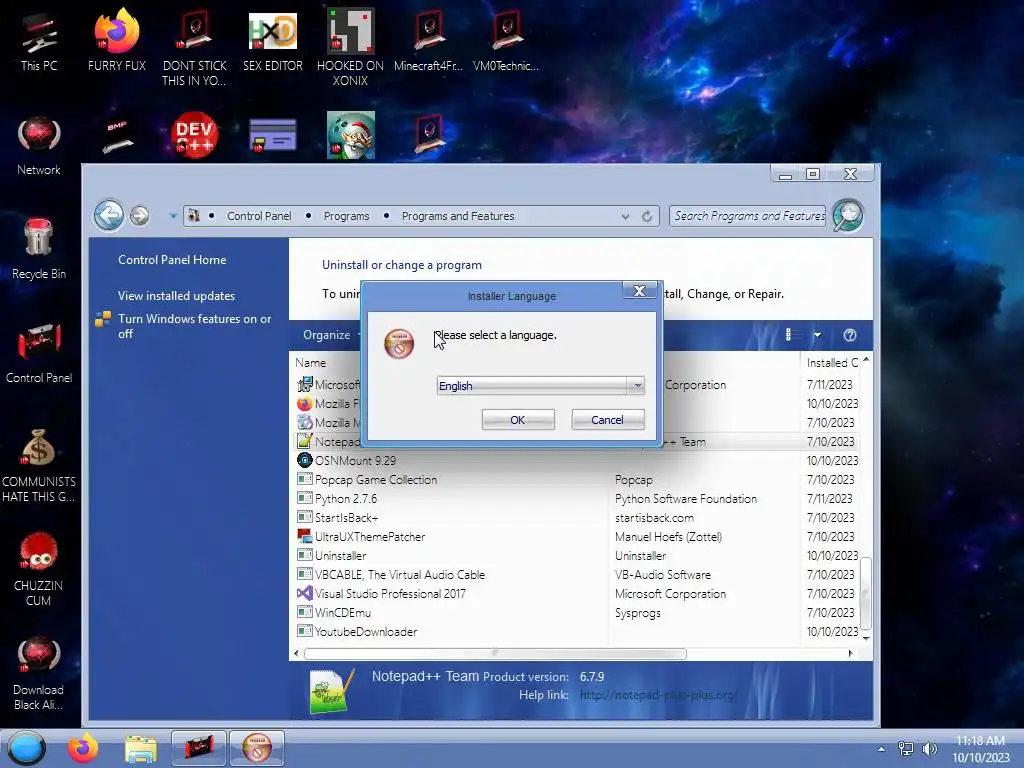Click the Search Programs and Features field
The image size is (1024, 768).
pyautogui.click(x=748, y=216)
